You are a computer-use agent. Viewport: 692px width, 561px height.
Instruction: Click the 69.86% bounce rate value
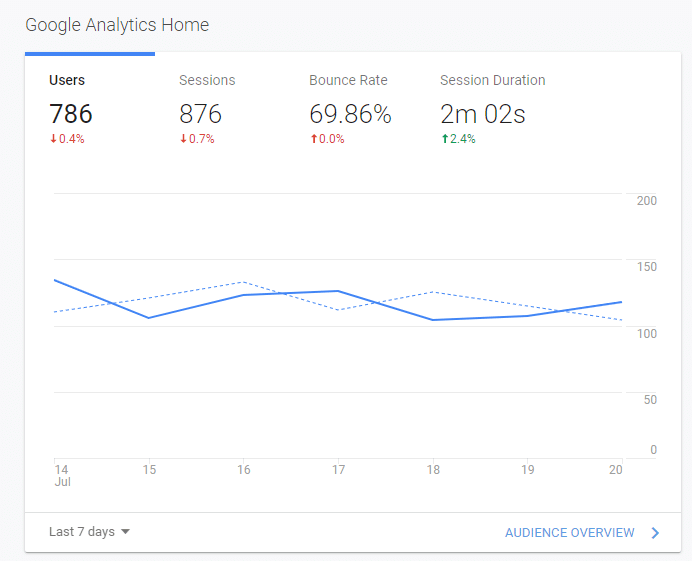tap(350, 114)
